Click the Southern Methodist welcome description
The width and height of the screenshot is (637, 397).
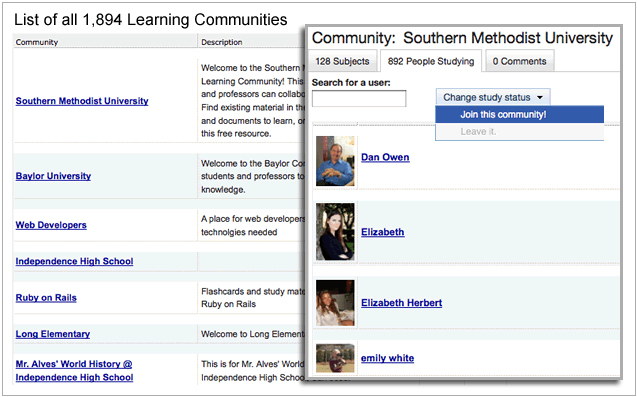click(252, 101)
